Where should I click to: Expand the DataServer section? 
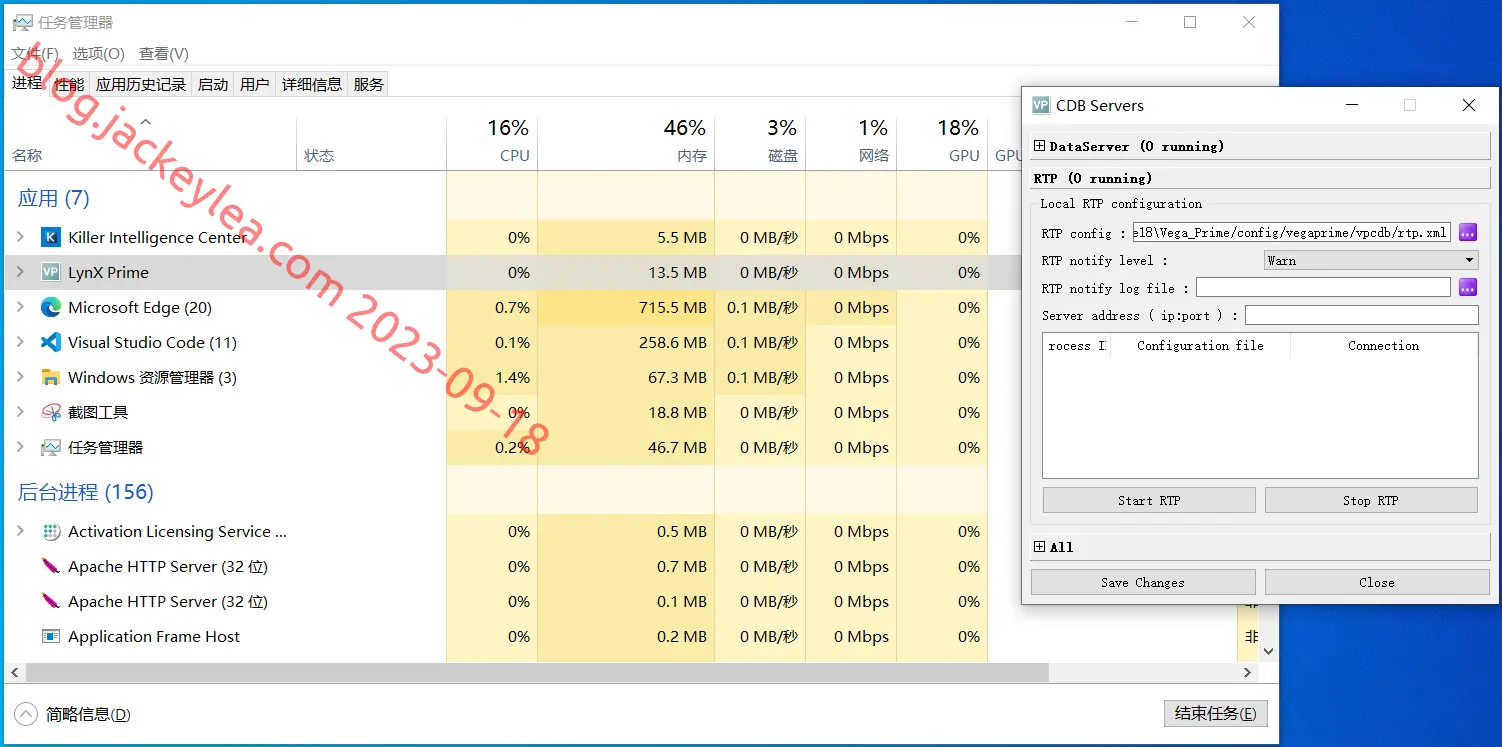coord(1039,146)
